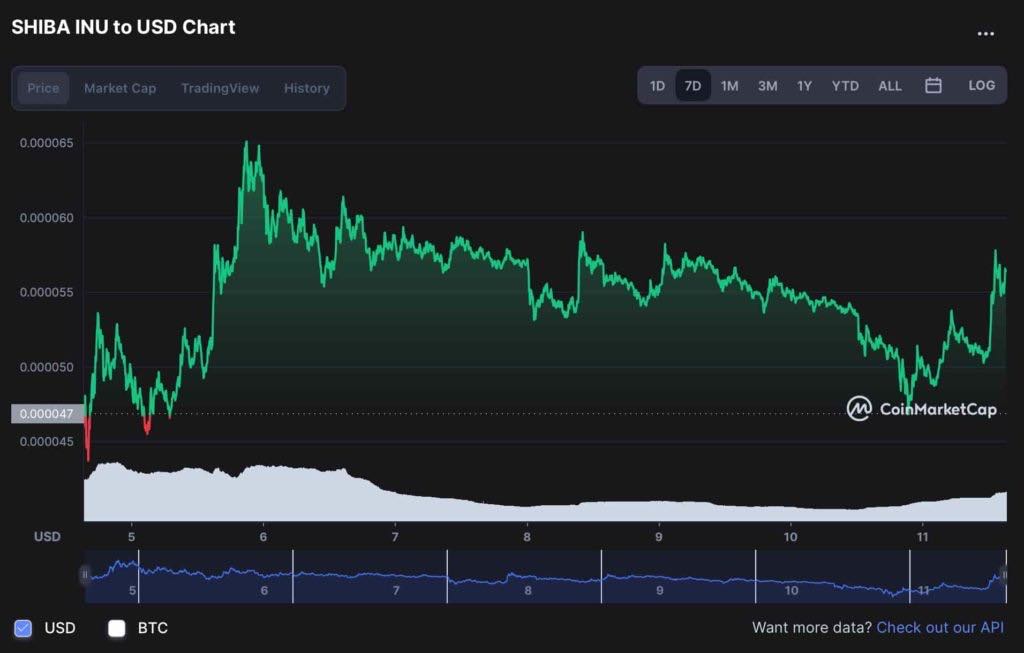Click day 6 in the range navigator

click(x=264, y=590)
